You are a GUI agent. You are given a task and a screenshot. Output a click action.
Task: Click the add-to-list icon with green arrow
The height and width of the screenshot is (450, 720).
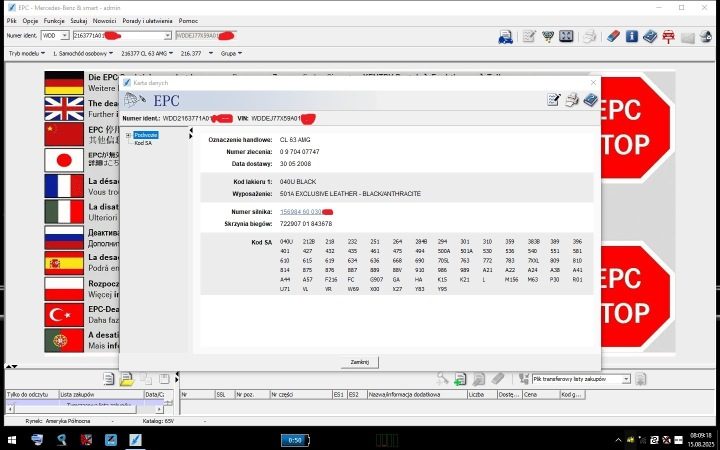[x=460, y=379]
